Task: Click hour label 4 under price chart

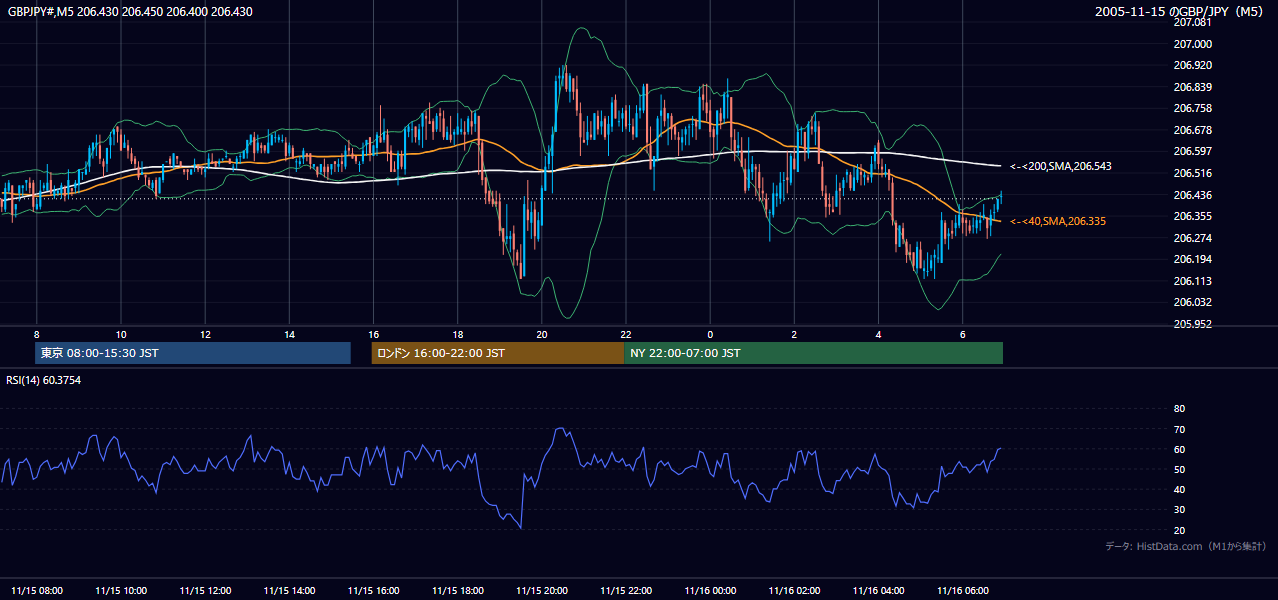Action: (x=878, y=334)
